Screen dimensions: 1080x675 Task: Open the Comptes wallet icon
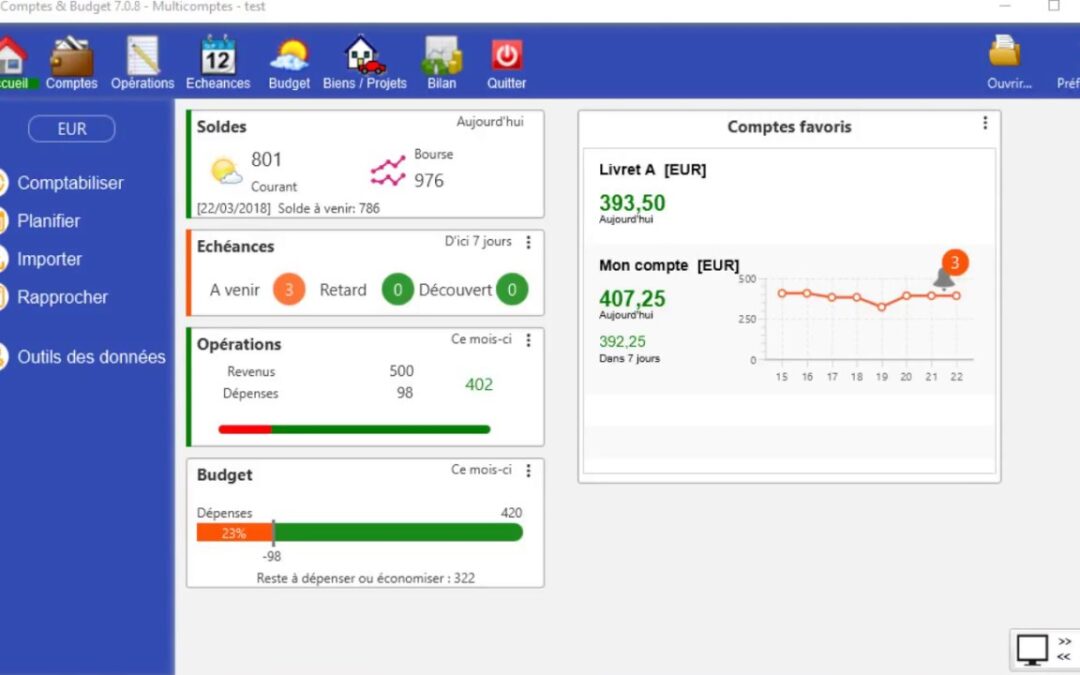pos(72,56)
